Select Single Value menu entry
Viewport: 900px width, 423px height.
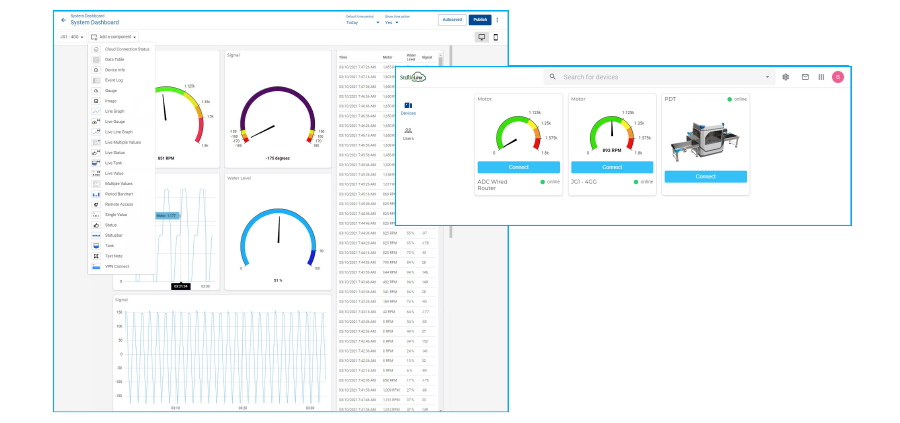tap(122, 215)
